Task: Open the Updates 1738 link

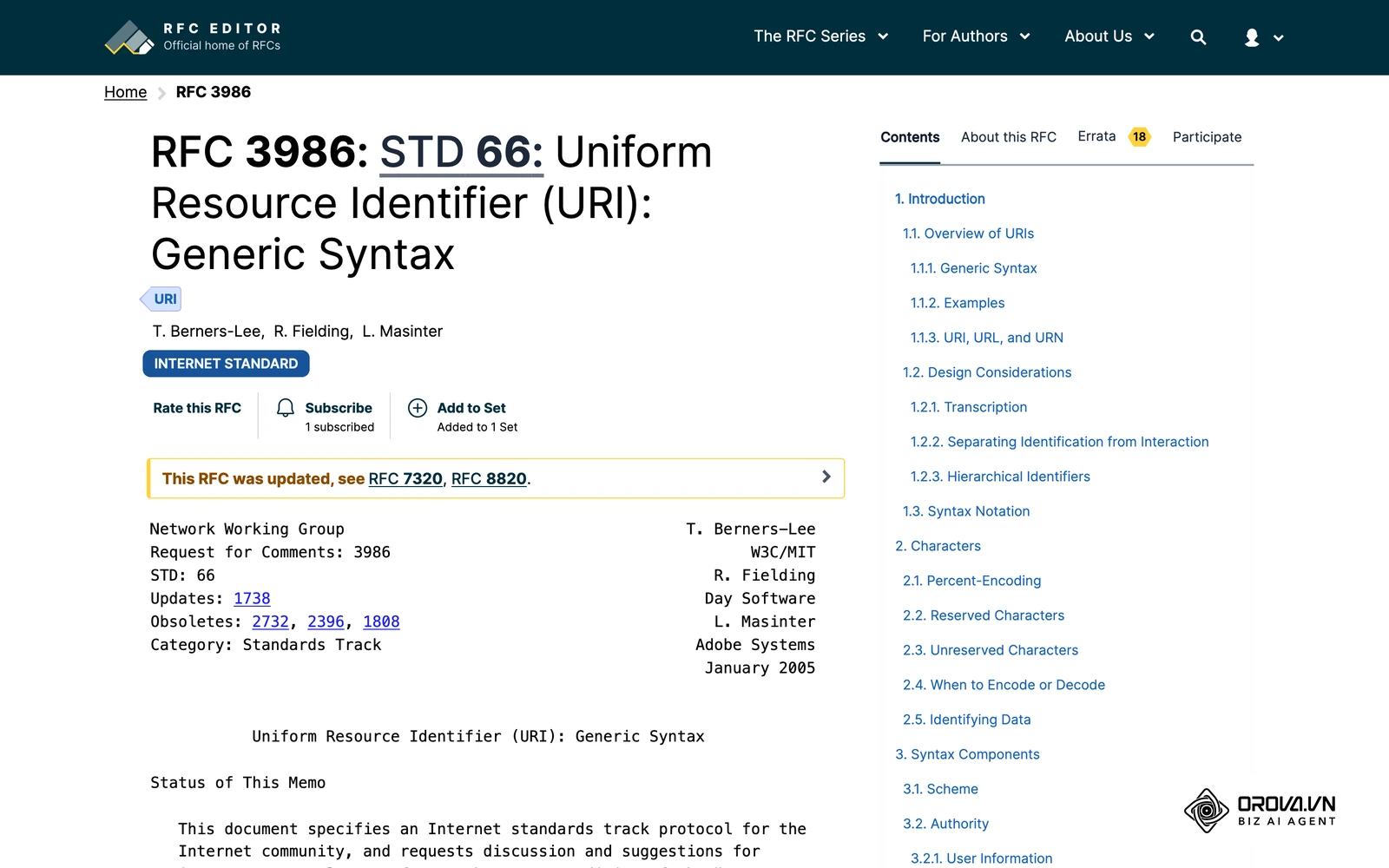Action: coord(252,599)
